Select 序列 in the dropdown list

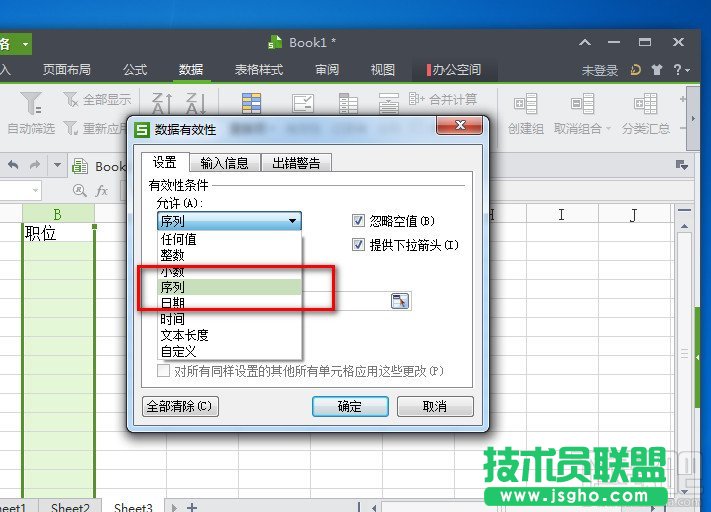coord(229,287)
